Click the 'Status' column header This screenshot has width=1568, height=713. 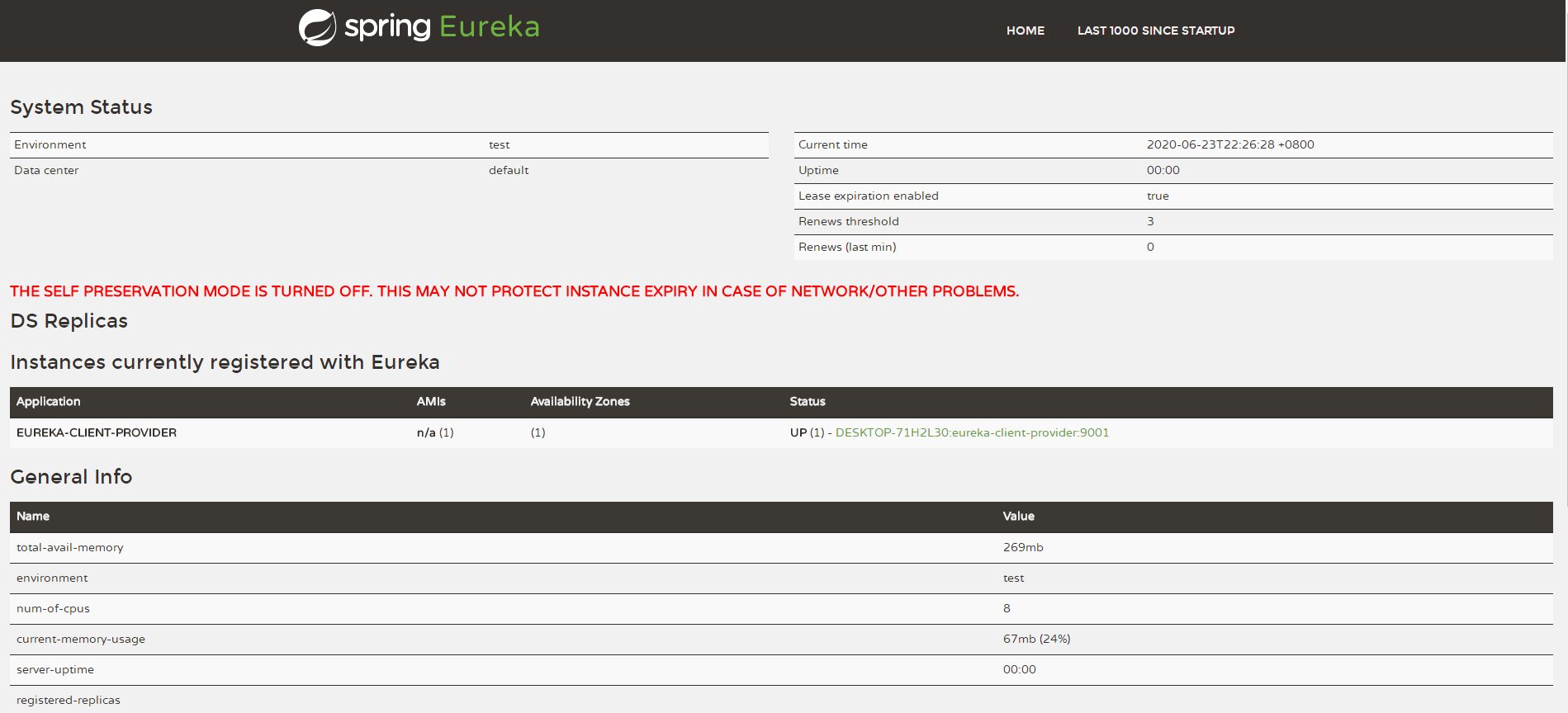pyautogui.click(x=808, y=401)
